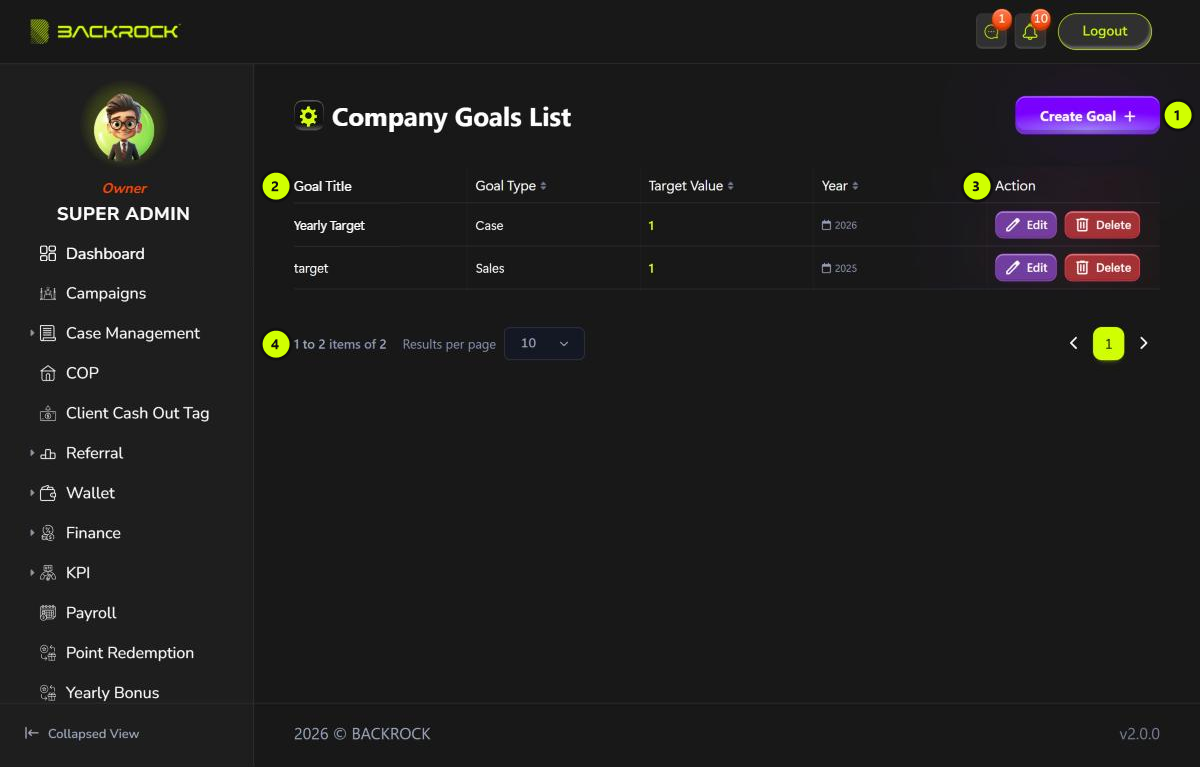1200x767 pixels.
Task: Edit the goal named target
Action: (x=1026, y=268)
